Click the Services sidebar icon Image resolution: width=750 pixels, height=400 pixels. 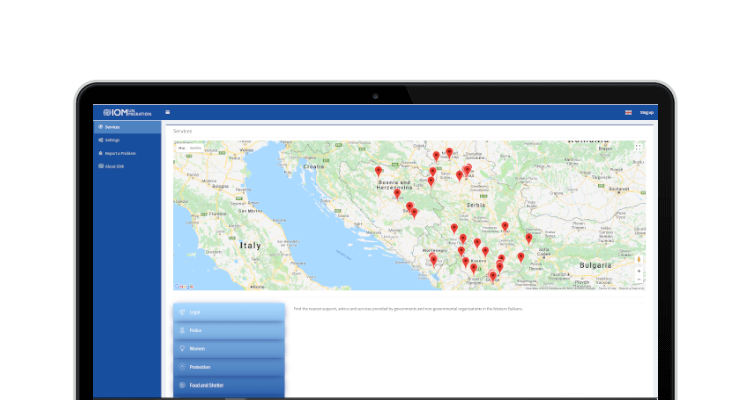(x=100, y=127)
